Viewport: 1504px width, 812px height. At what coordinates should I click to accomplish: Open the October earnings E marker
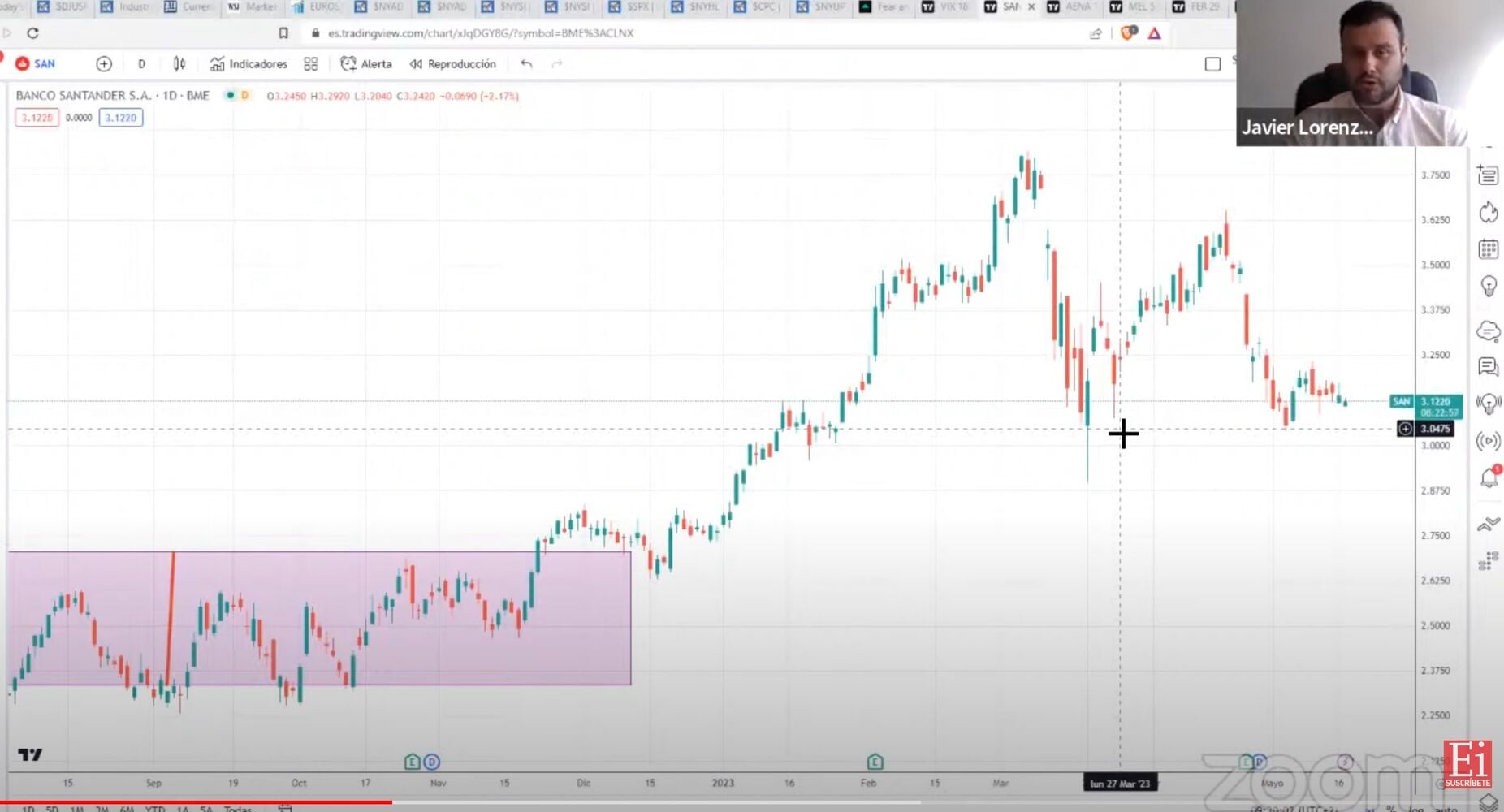pos(412,762)
